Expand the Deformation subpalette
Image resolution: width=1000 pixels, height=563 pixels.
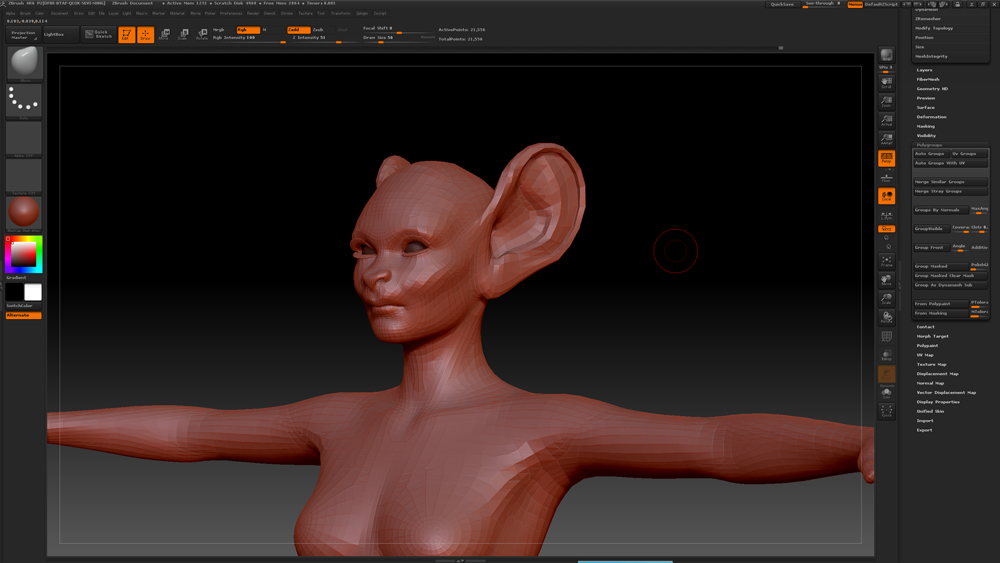coord(931,117)
